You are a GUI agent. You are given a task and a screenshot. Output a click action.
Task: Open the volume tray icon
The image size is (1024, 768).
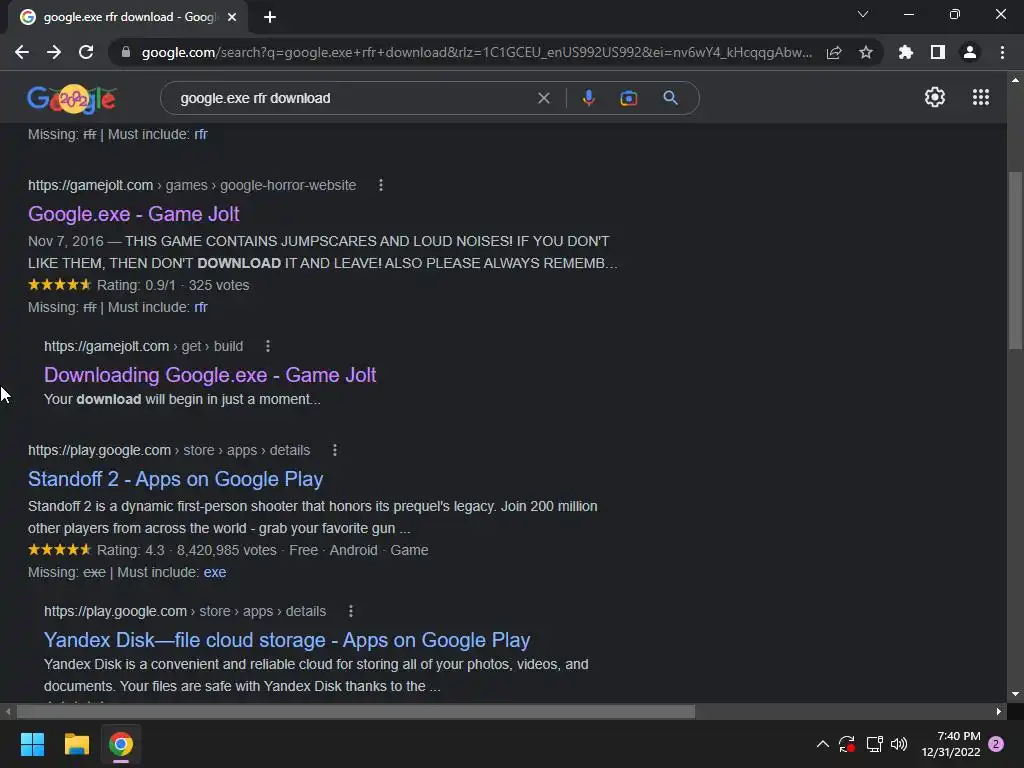pyautogui.click(x=899, y=744)
